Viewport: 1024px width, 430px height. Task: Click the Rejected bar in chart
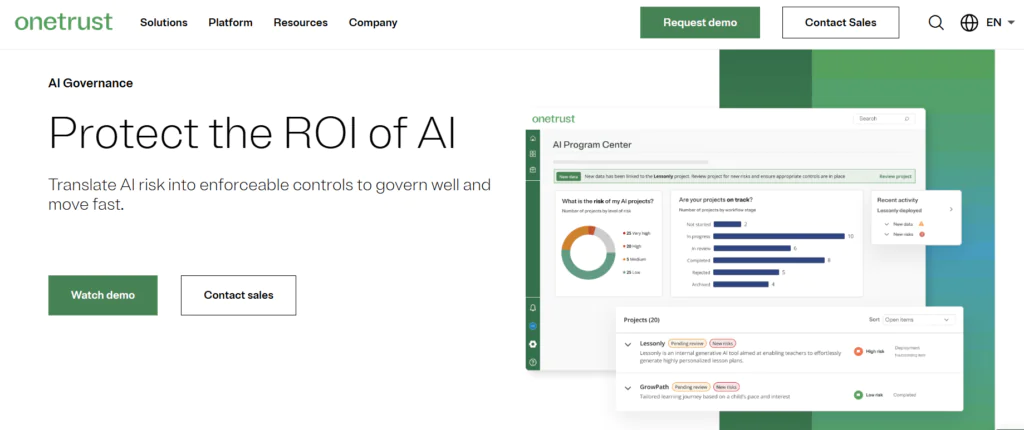[746, 272]
